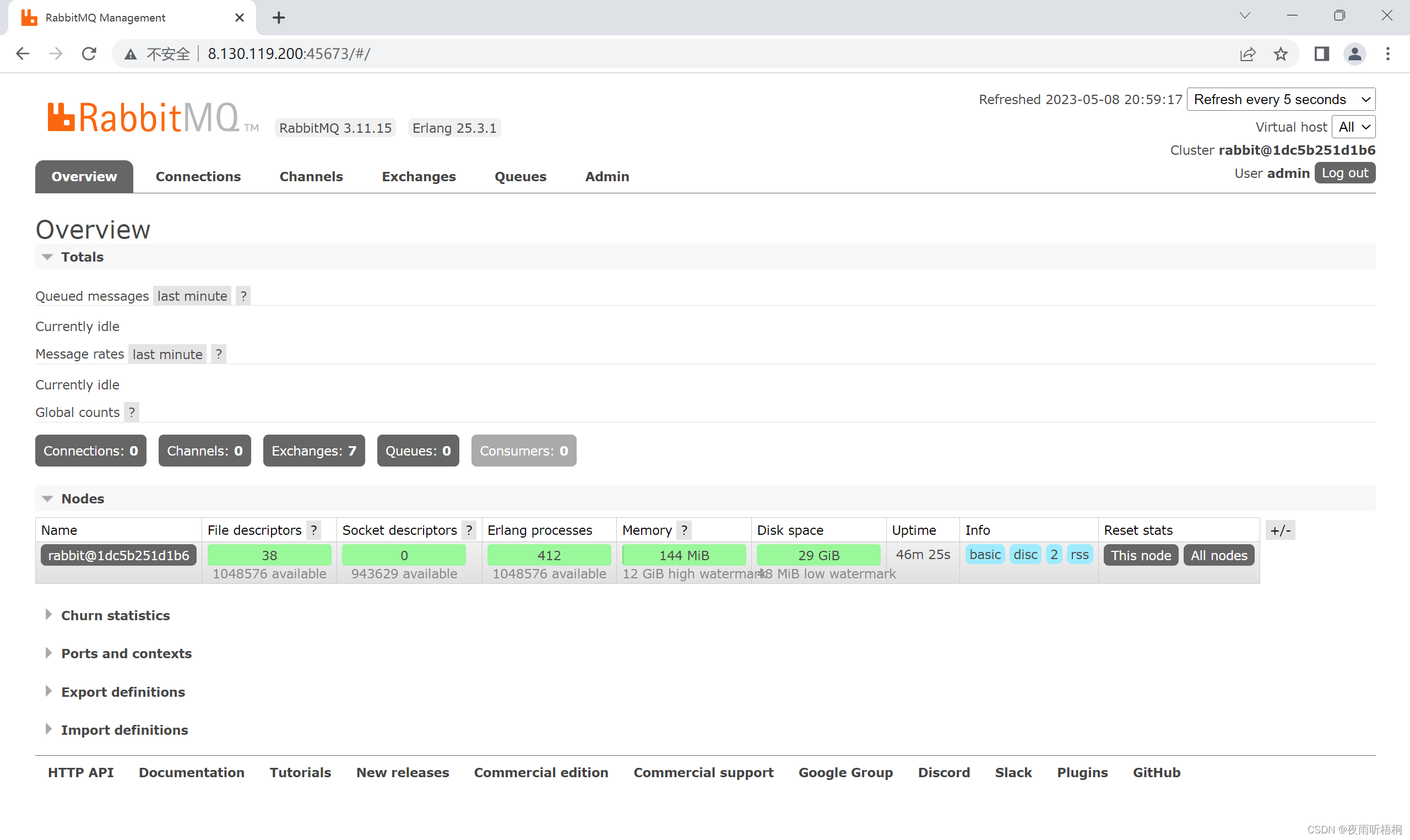Open the Refresh every 5 seconds dropdown
This screenshot has width=1410, height=840.
click(1281, 100)
